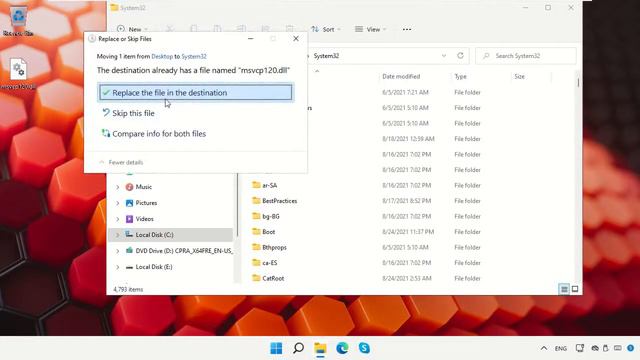Open the Sort dropdown menu
The image size is (640, 360).
(x=326, y=29)
